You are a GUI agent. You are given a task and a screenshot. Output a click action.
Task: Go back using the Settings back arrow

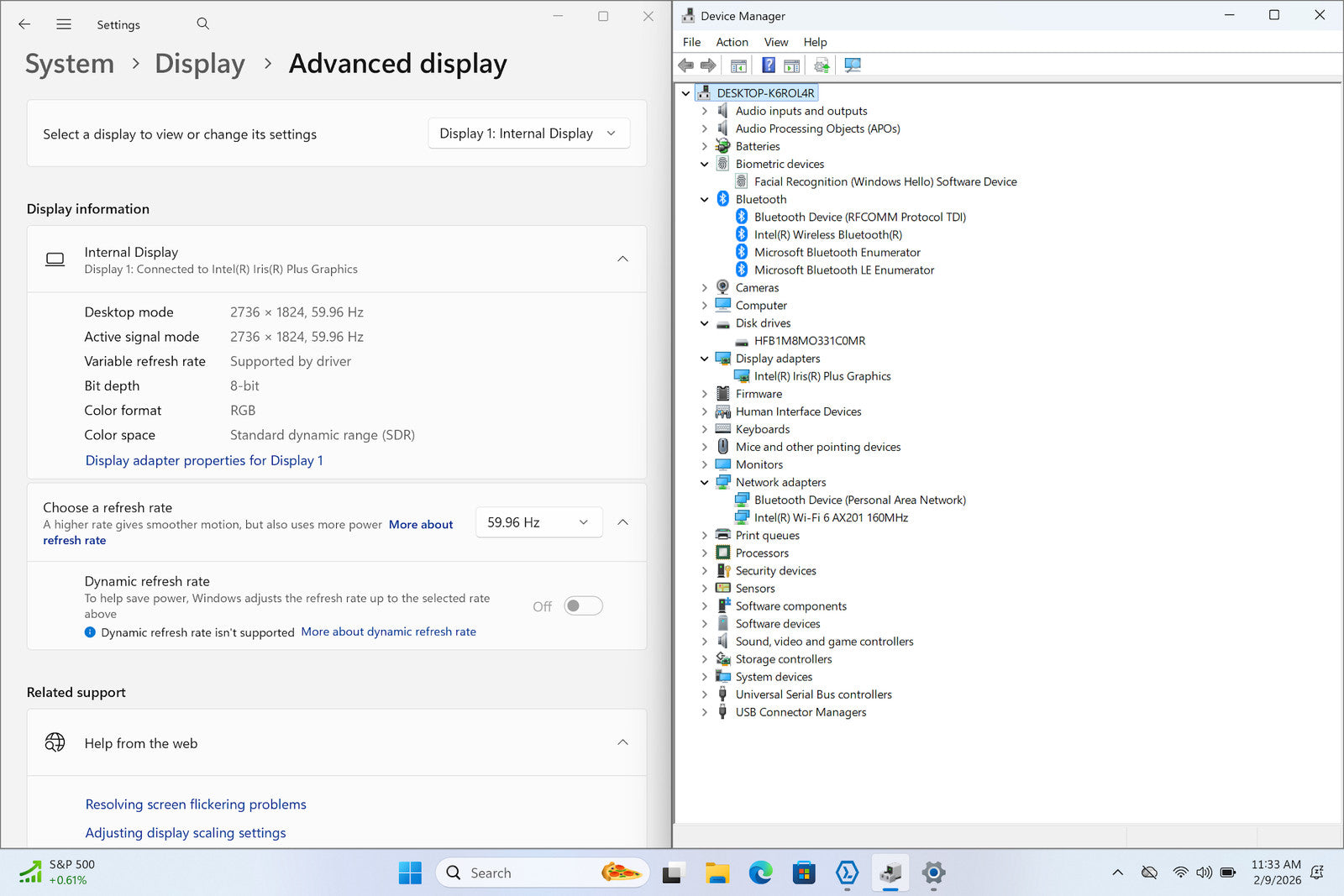[x=24, y=24]
